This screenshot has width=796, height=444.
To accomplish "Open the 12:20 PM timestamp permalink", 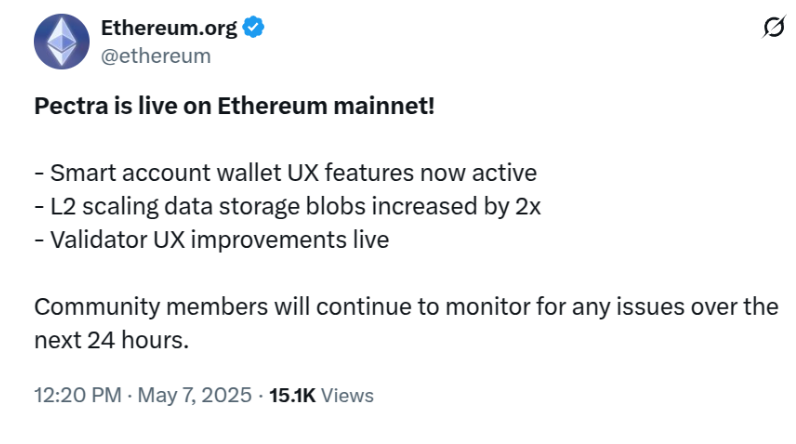I will point(78,395).
